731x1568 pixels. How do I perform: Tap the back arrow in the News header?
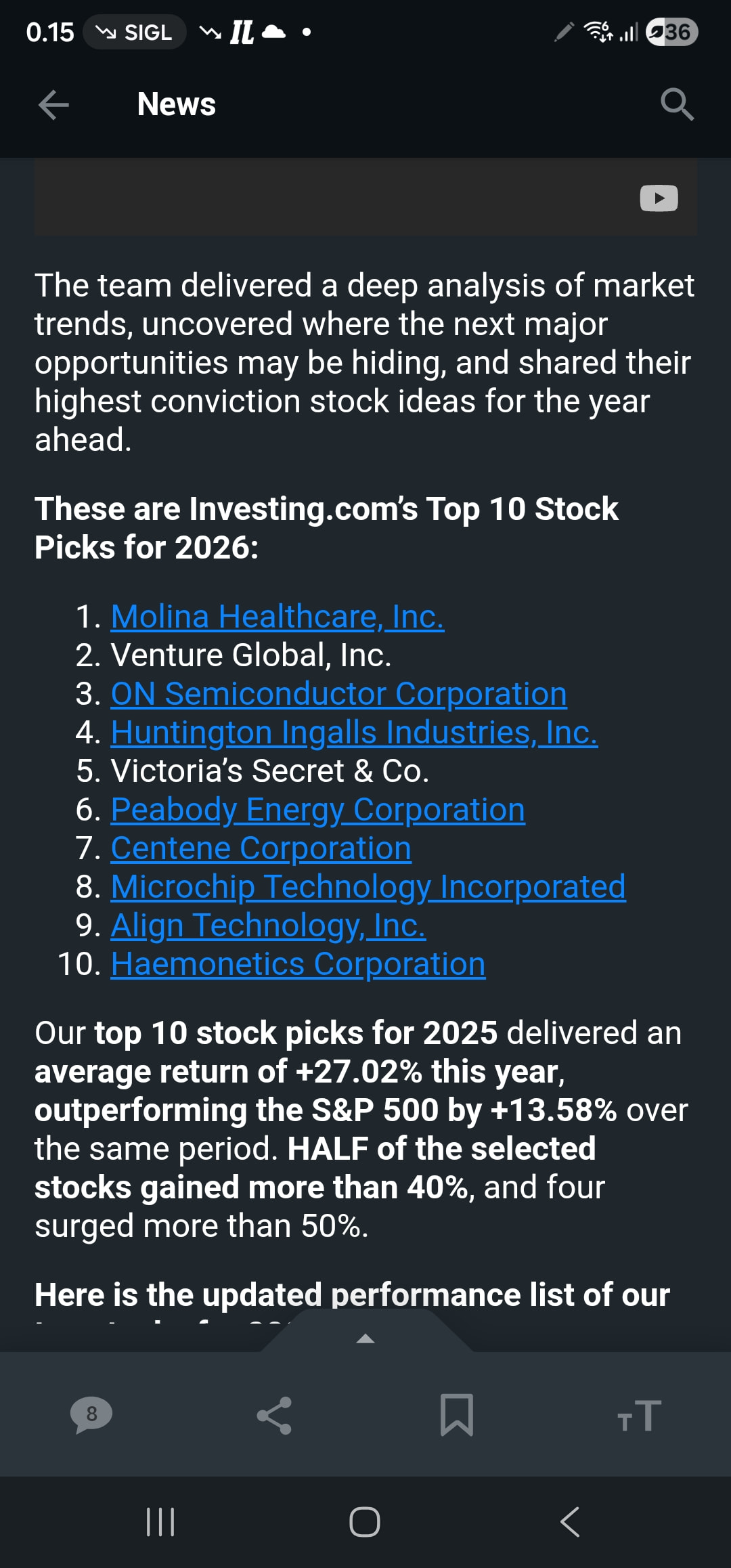pos(53,105)
